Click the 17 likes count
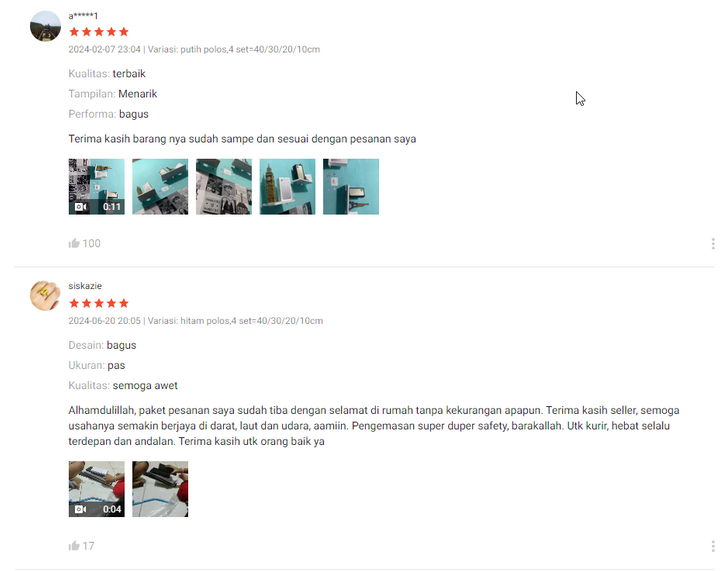The width and height of the screenshot is (726, 571). [x=88, y=546]
